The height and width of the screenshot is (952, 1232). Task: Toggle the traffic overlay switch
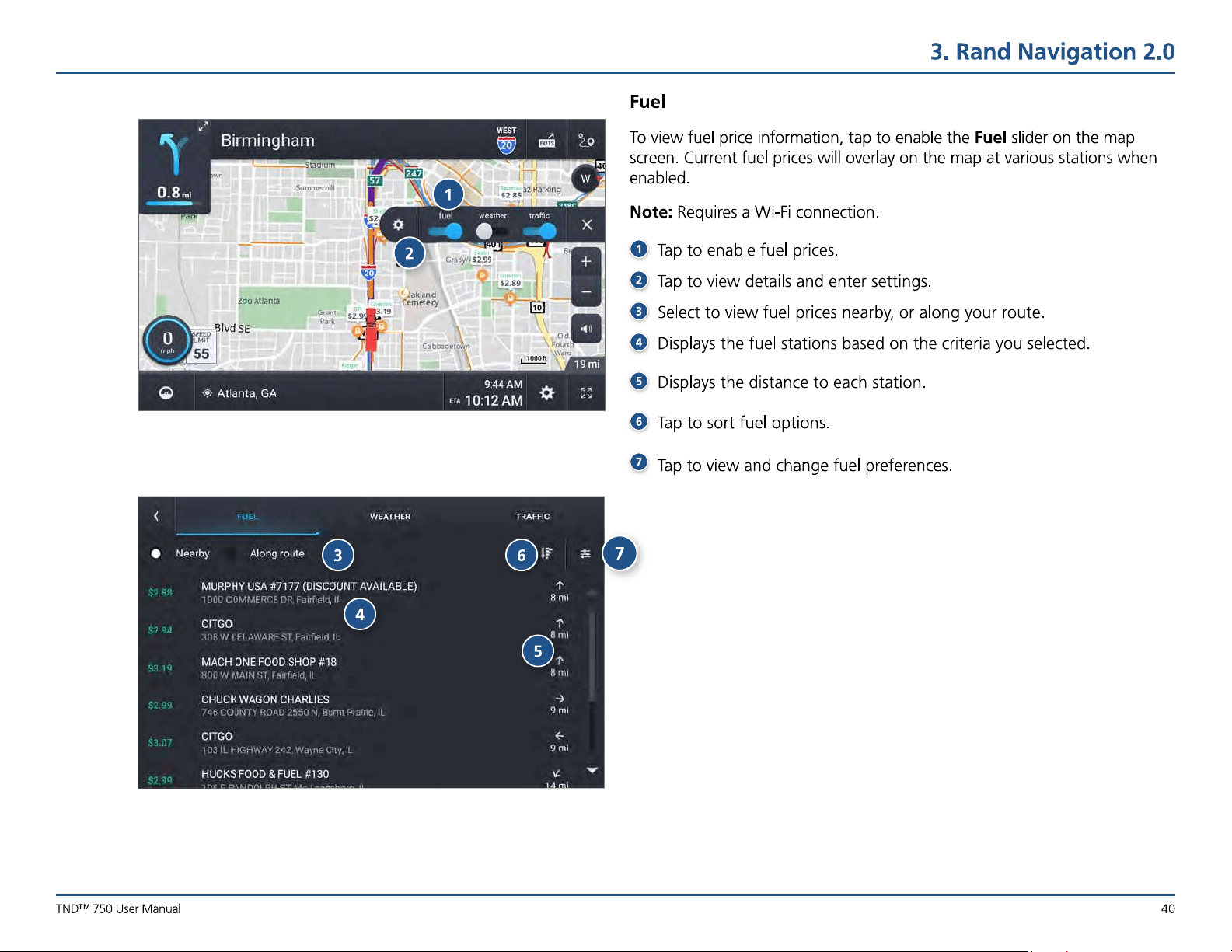coord(539,232)
